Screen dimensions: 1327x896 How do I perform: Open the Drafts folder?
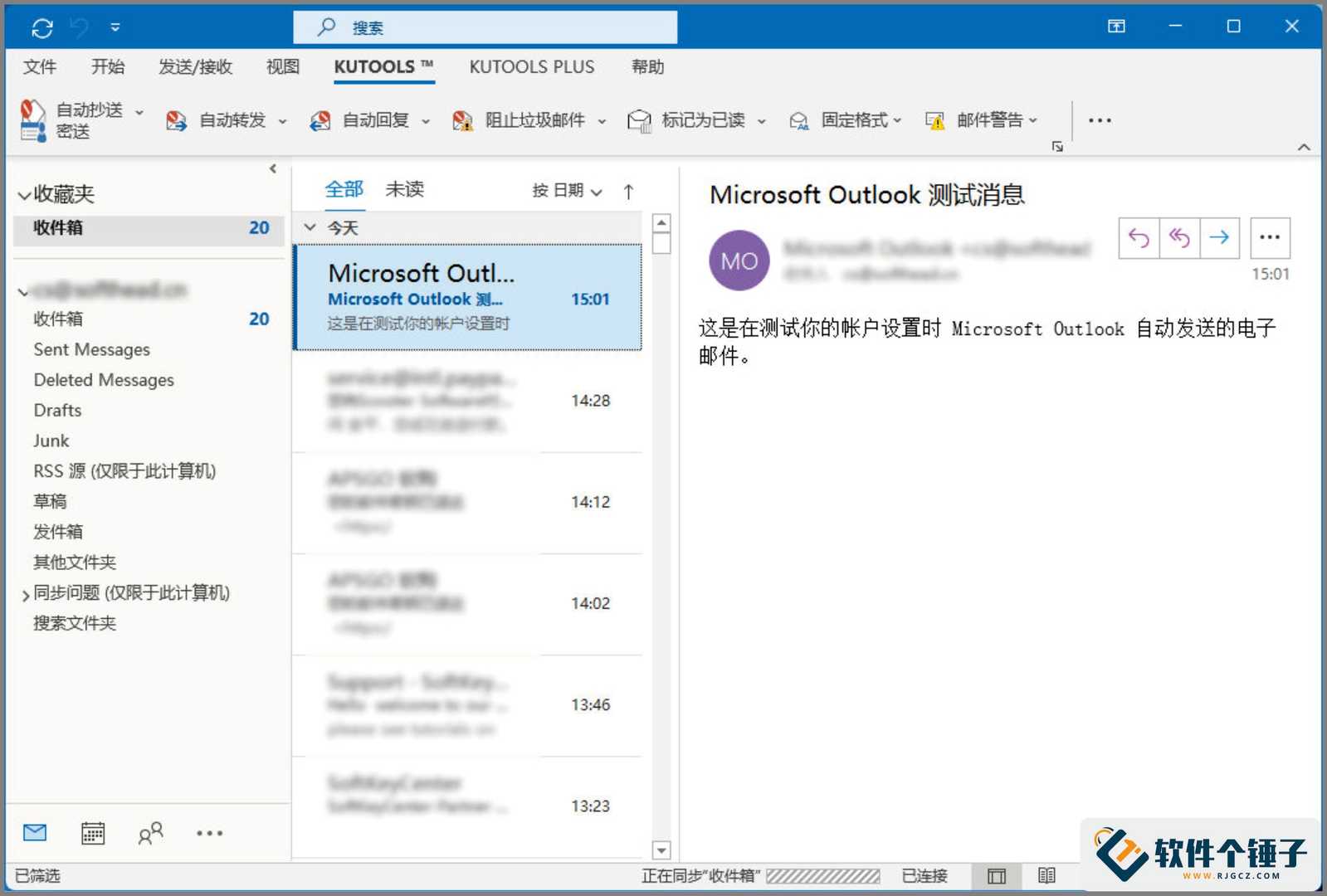coord(57,410)
